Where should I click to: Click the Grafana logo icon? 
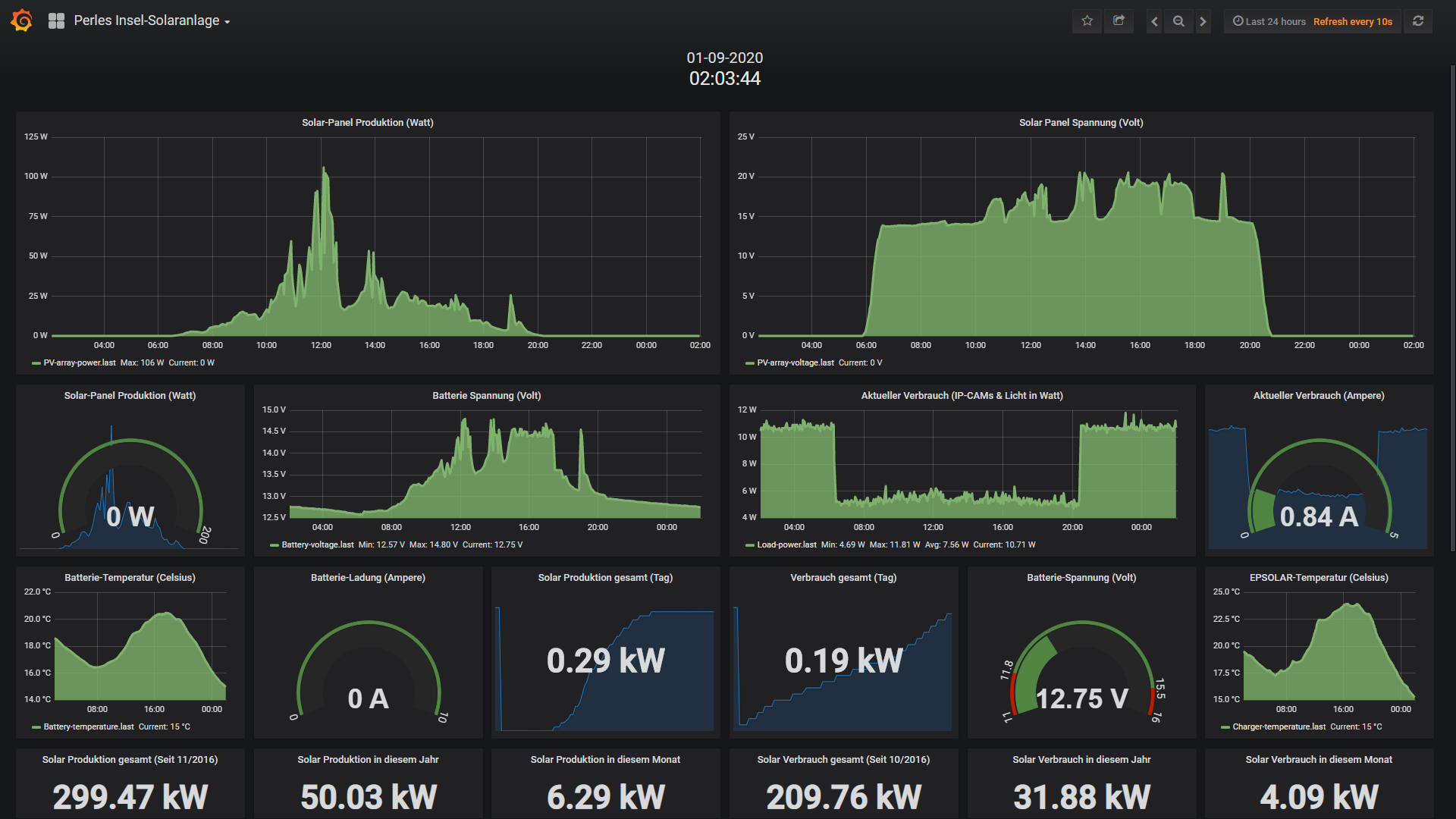click(21, 20)
